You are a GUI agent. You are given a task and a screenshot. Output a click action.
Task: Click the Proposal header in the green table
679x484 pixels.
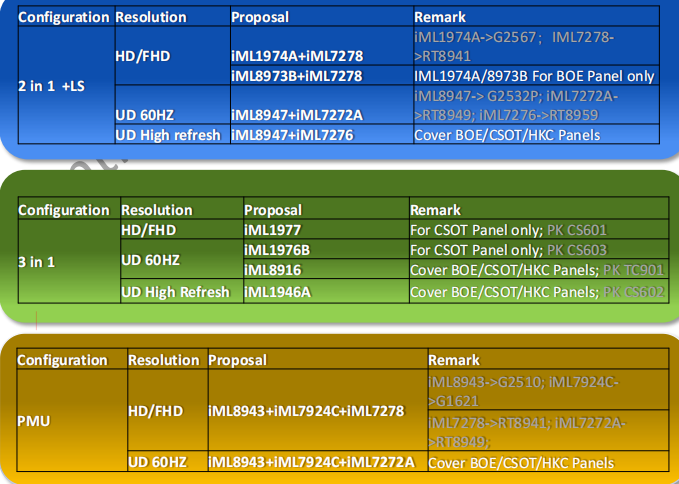pos(273,210)
